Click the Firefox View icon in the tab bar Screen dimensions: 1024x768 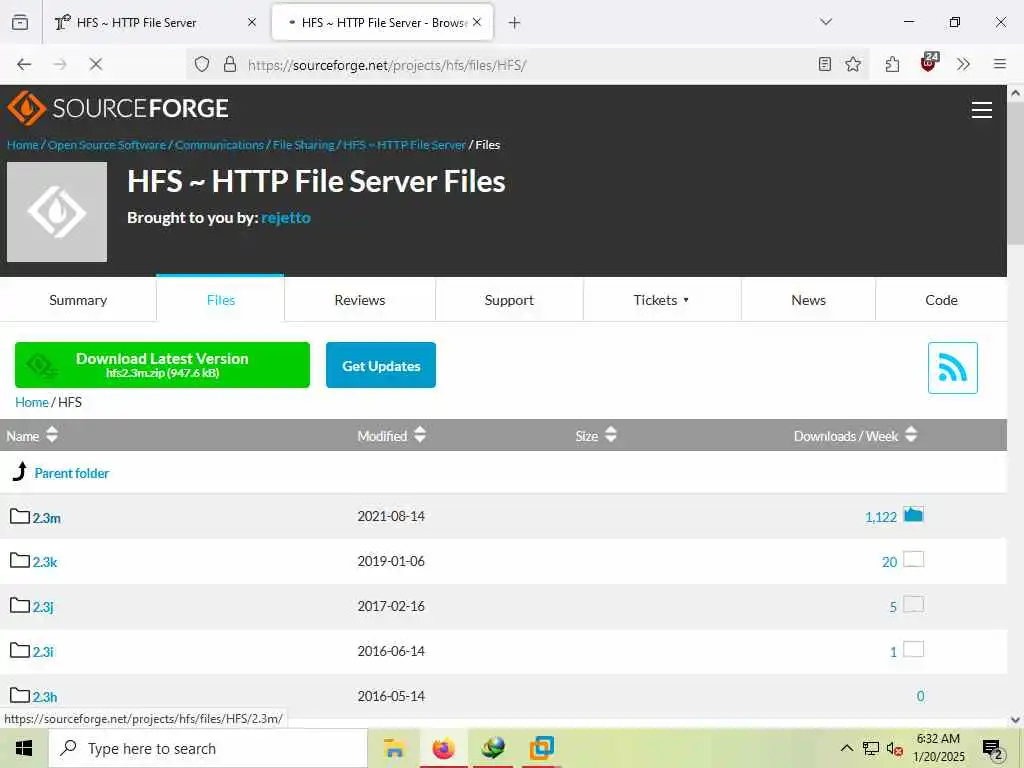pos(20,22)
